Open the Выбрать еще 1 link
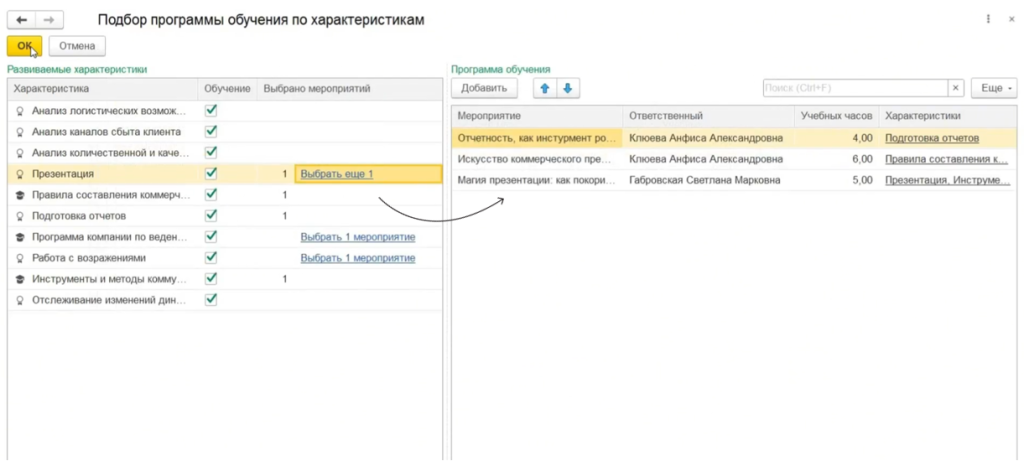The width and height of the screenshot is (1024, 461). (x=337, y=174)
